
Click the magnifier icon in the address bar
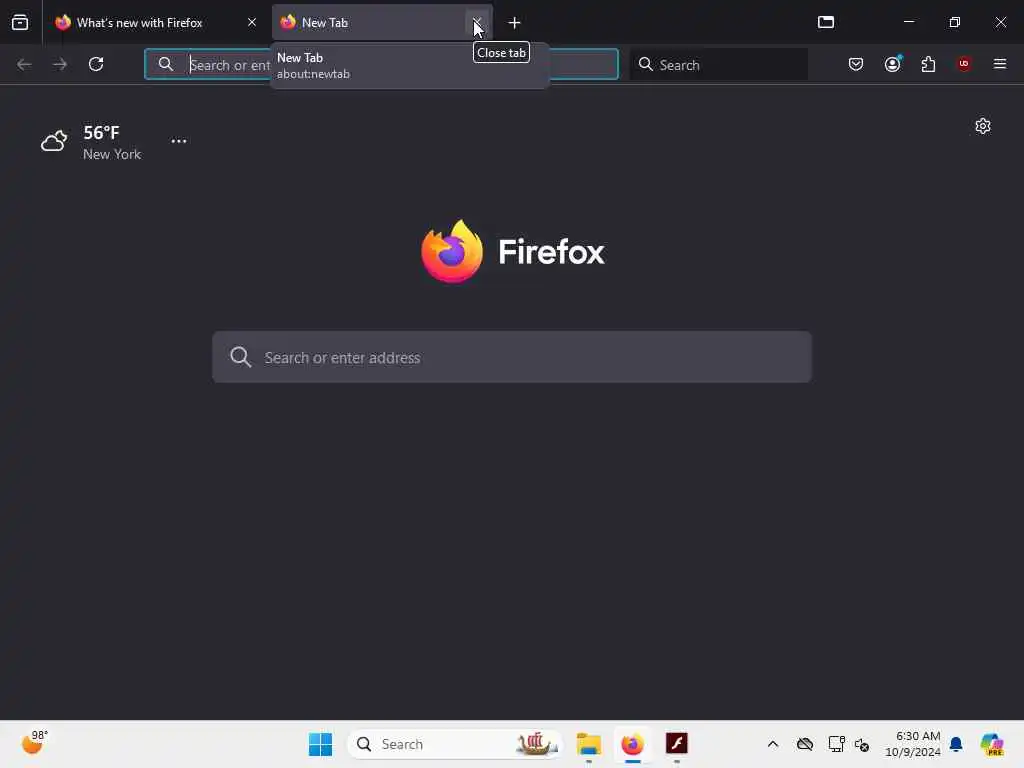[x=166, y=64]
